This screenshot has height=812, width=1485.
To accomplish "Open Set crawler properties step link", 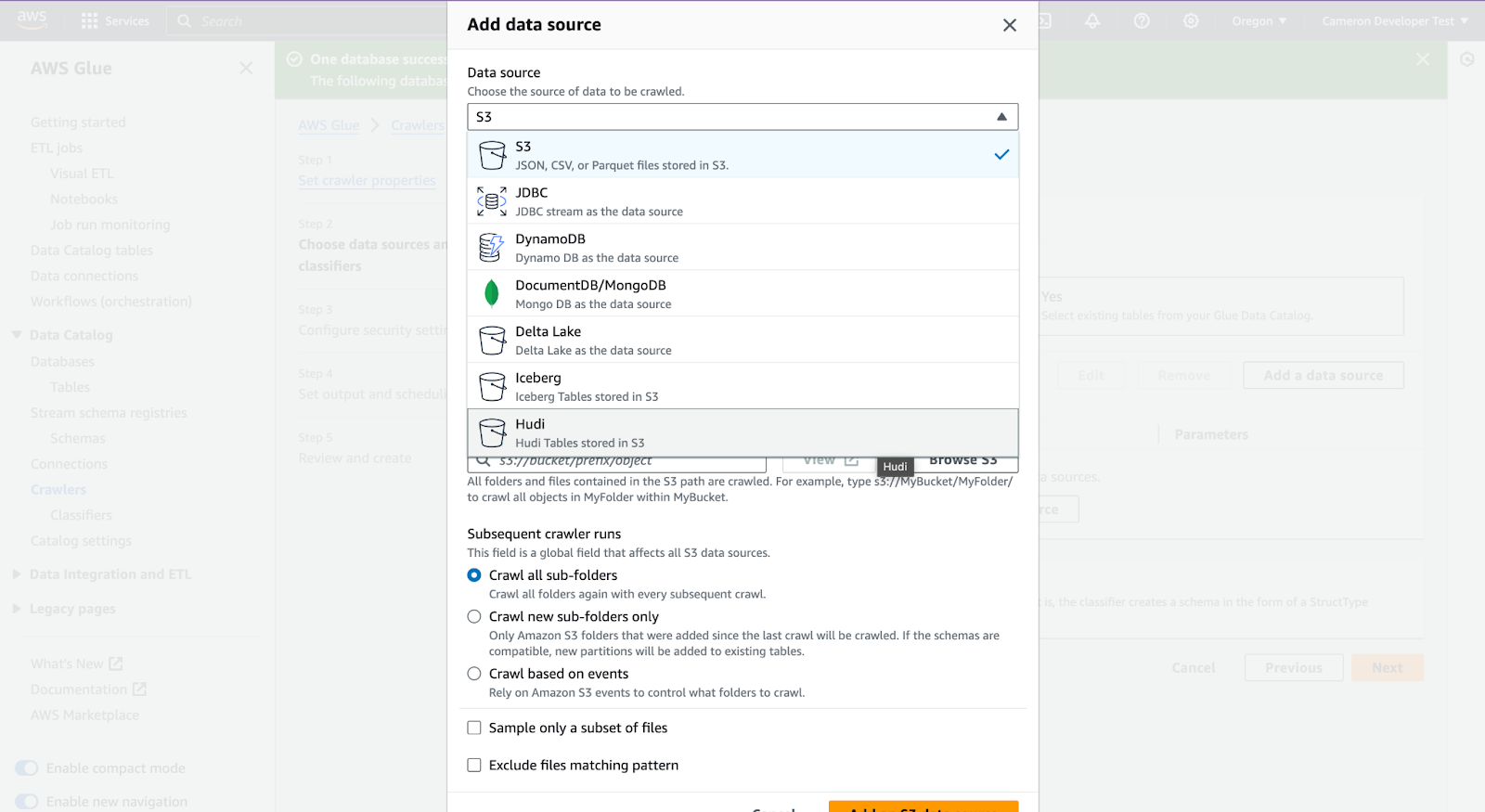I will pyautogui.click(x=367, y=181).
